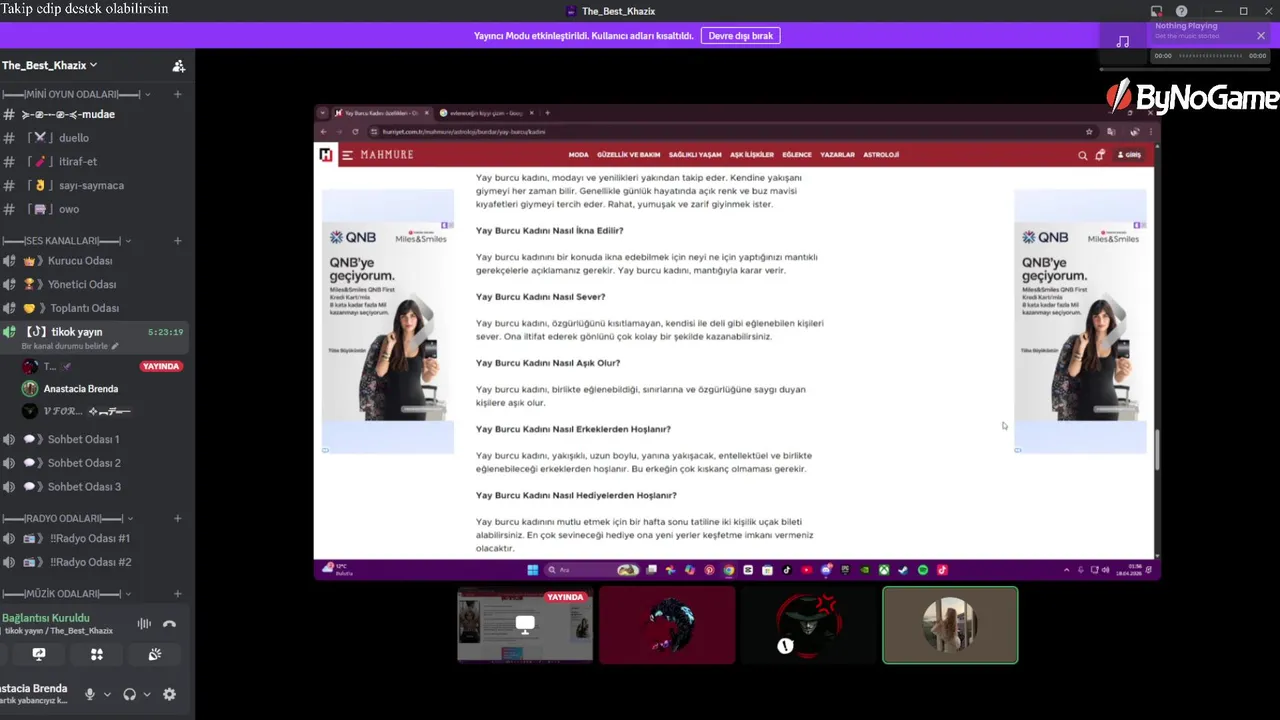Open headphone output options arrow
Image resolution: width=1280 pixels, height=720 pixels.
click(147, 694)
